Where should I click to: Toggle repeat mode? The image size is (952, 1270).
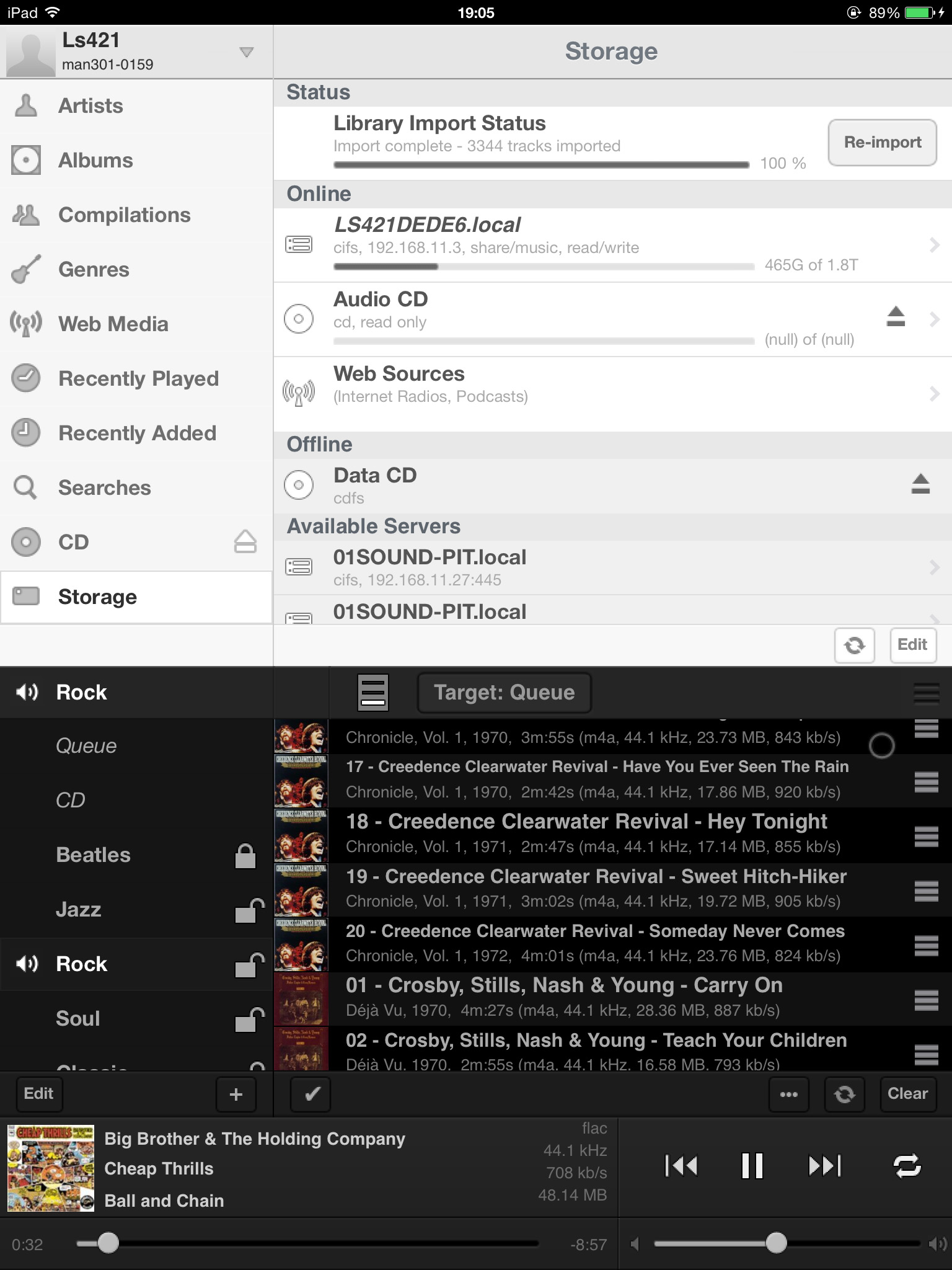(x=907, y=1166)
